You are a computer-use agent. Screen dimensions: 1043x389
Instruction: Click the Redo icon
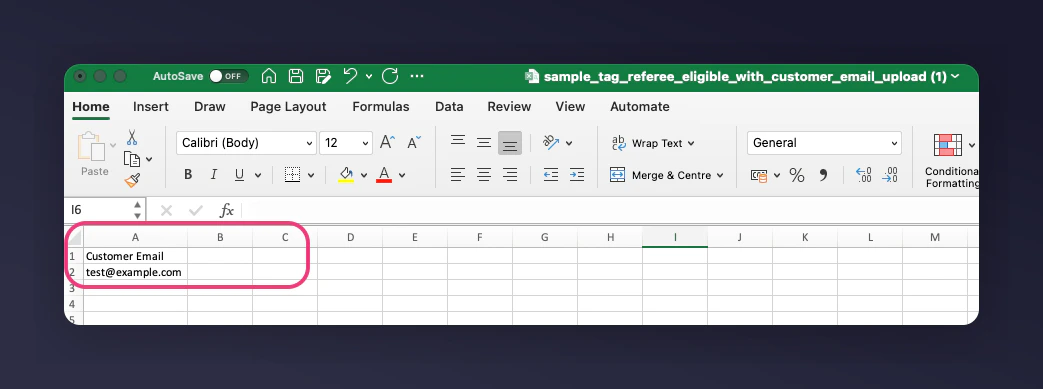390,76
